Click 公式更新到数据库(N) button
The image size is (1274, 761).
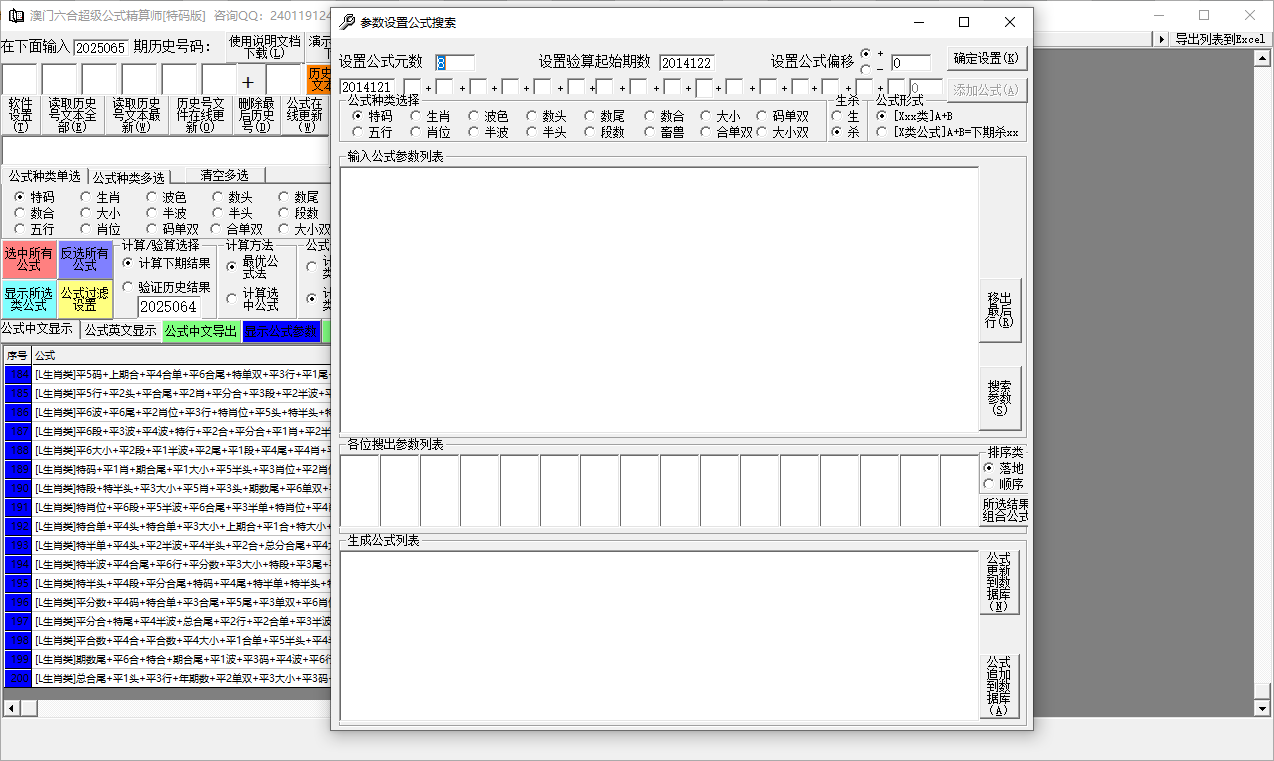pyautogui.click(x=999, y=581)
